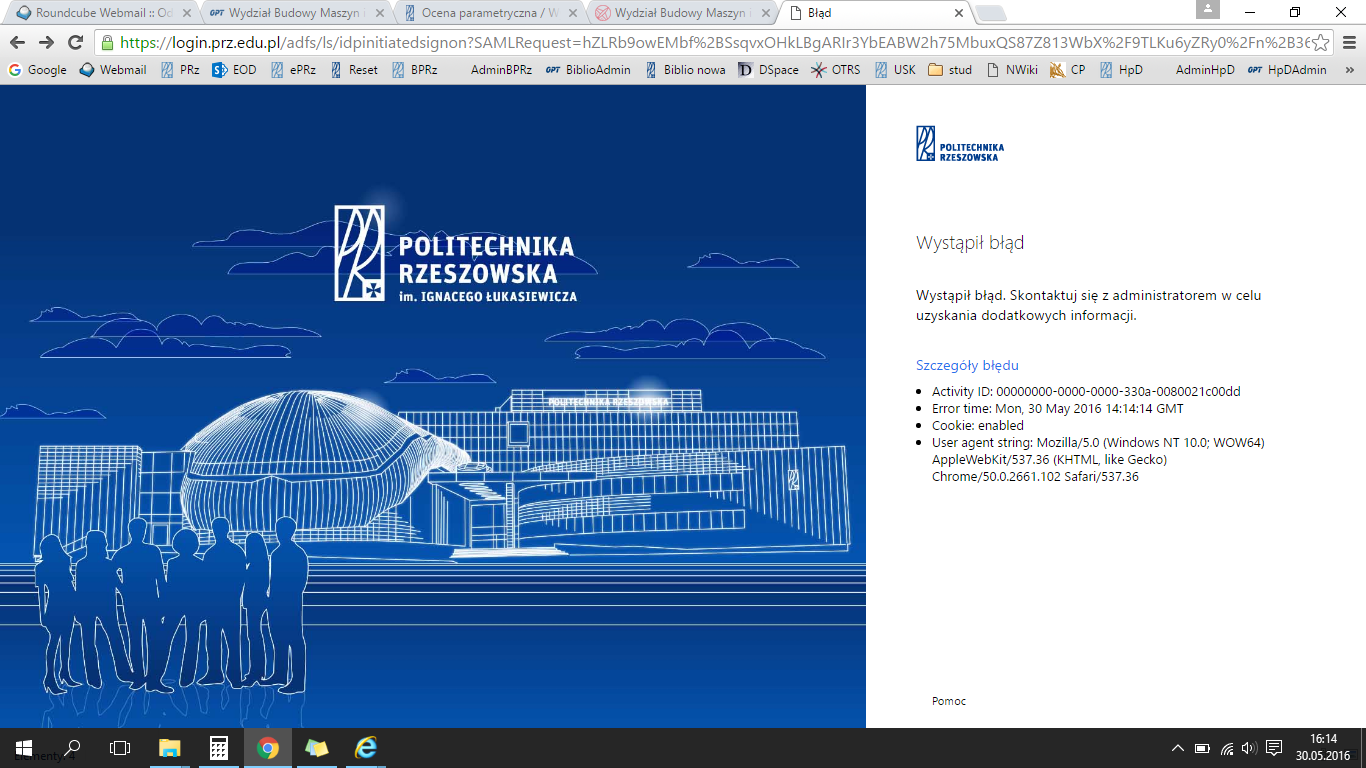The width and height of the screenshot is (1366, 768).
Task: Open the Chrome hamburger menu
Action: point(1348,43)
